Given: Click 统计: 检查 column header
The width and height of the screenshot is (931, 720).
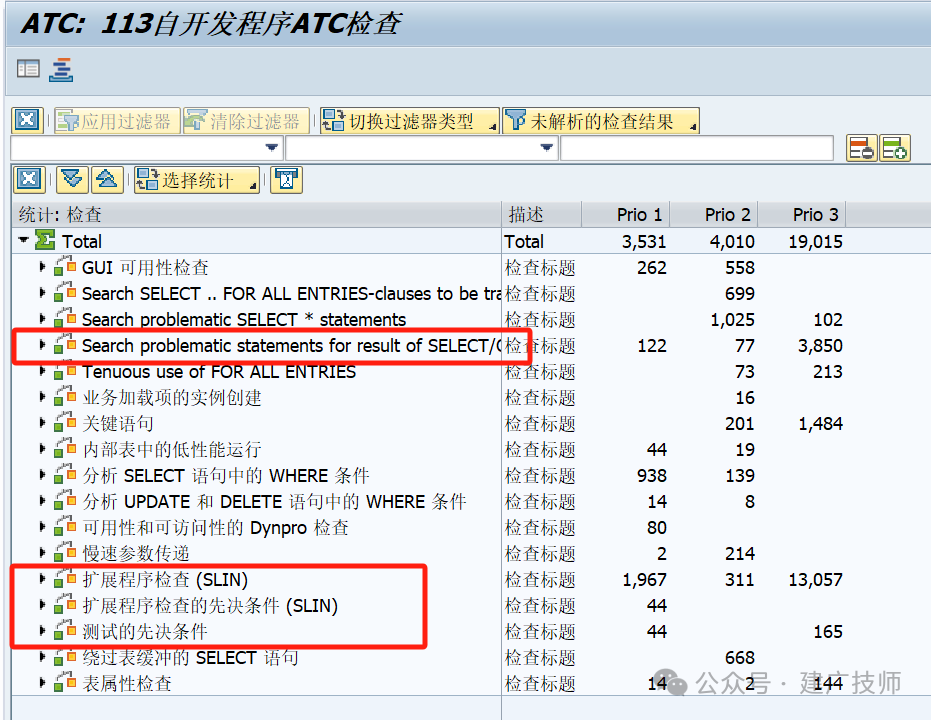Looking at the screenshot, I should point(256,214).
